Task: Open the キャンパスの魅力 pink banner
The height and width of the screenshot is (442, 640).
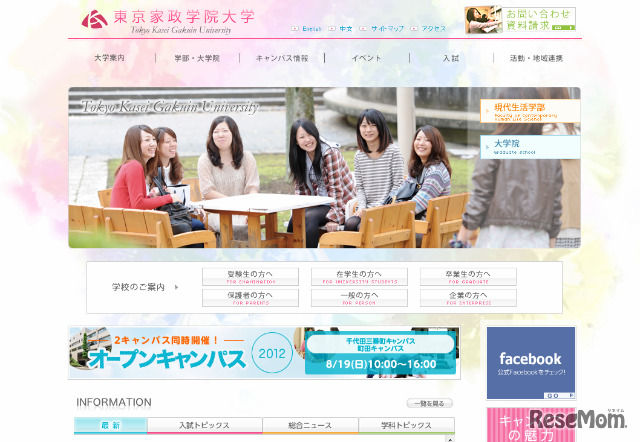Action: (531, 425)
